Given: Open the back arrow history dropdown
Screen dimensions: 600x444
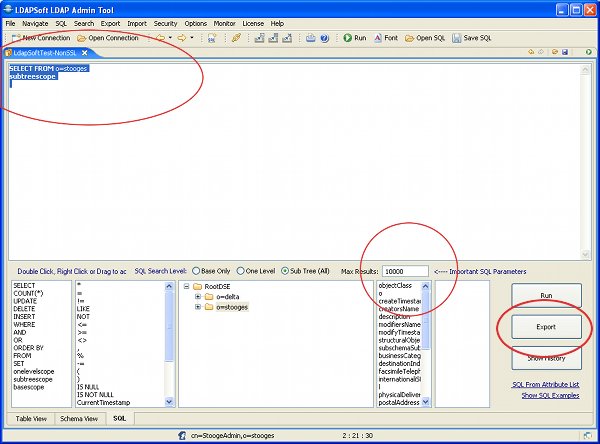Looking at the screenshot, I should pyautogui.click(x=170, y=38).
